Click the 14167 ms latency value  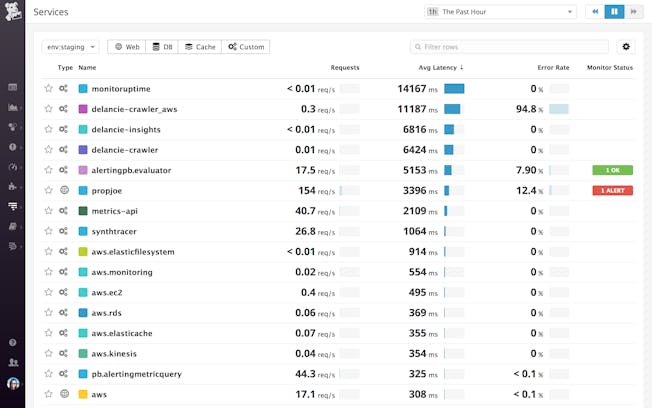click(x=417, y=89)
